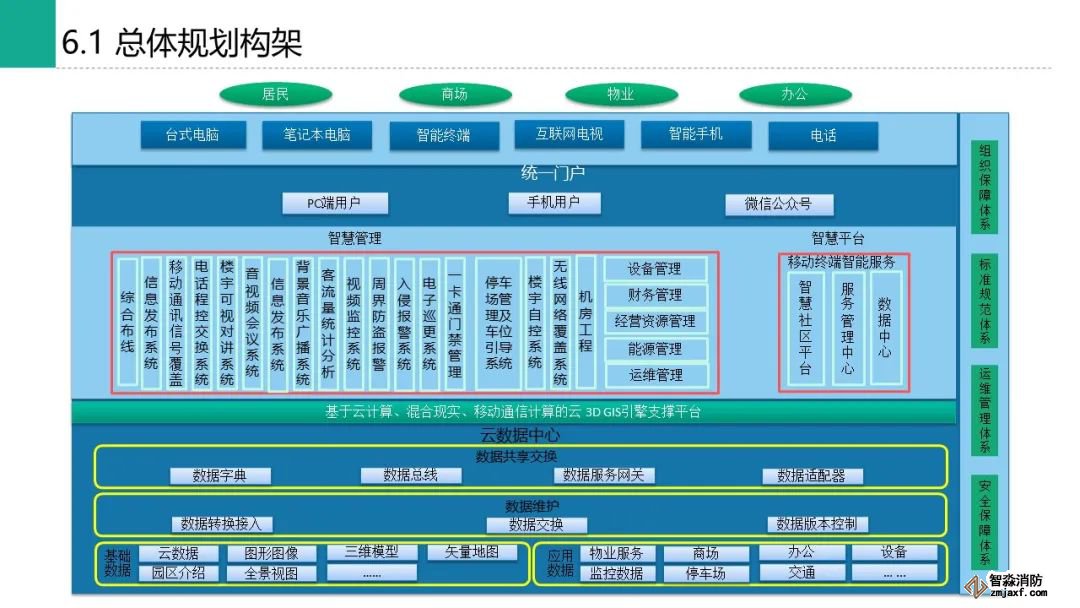The height and width of the screenshot is (608, 1080).
Task: Select the 服务管理中心 vertical box
Action: click(x=846, y=327)
